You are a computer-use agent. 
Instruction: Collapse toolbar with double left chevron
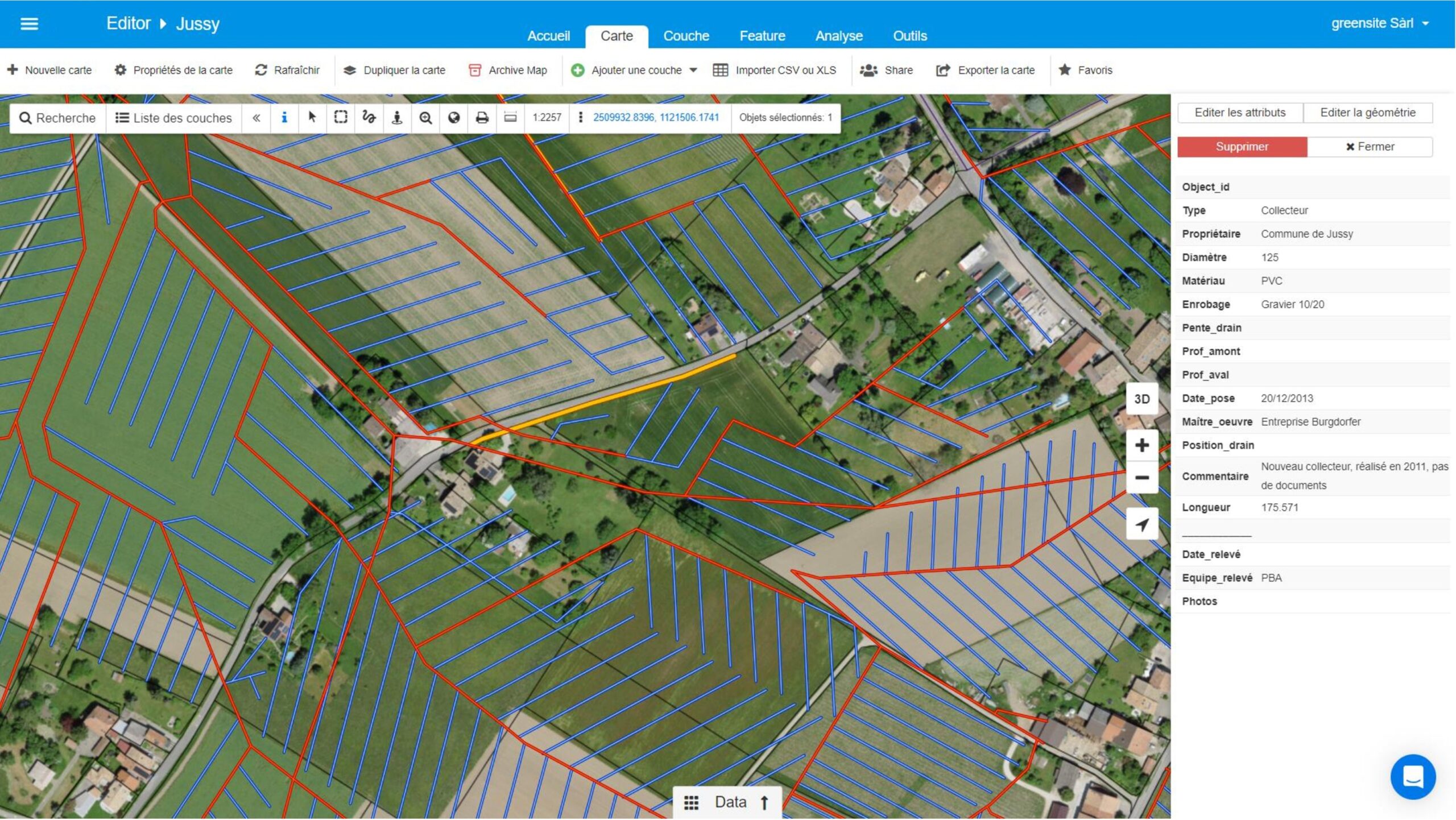pos(257,118)
